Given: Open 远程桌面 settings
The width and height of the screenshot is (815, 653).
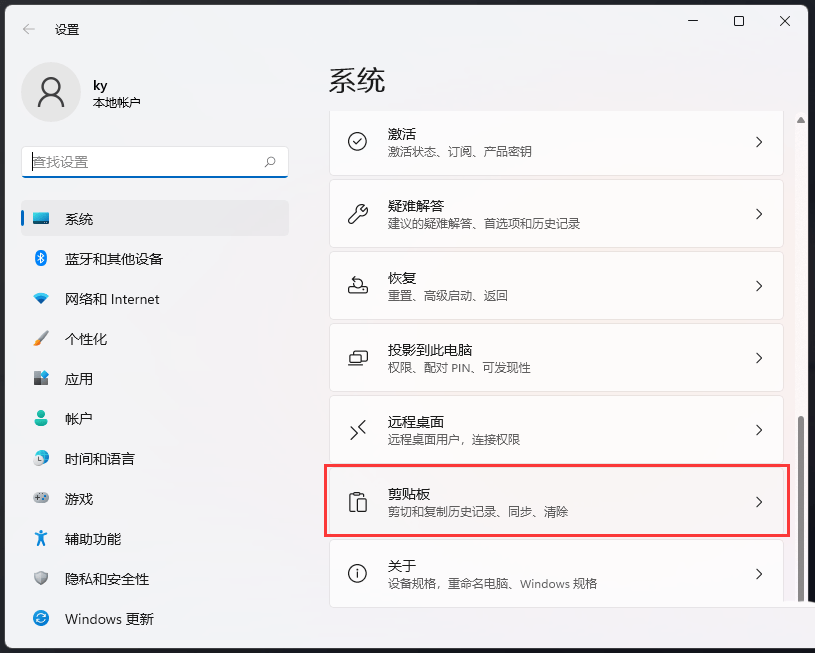Looking at the screenshot, I should click(556, 429).
